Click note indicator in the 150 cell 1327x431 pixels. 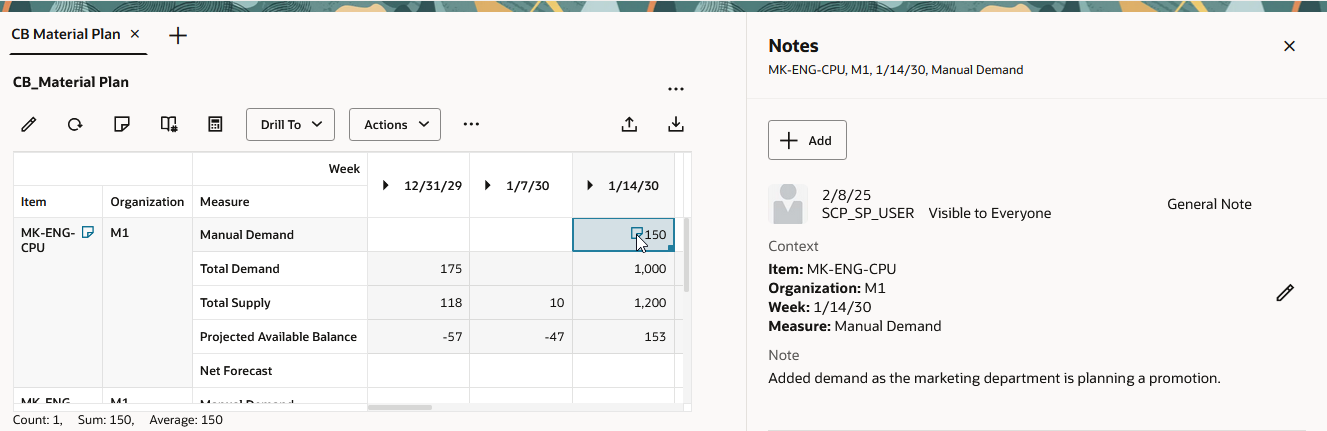point(637,233)
